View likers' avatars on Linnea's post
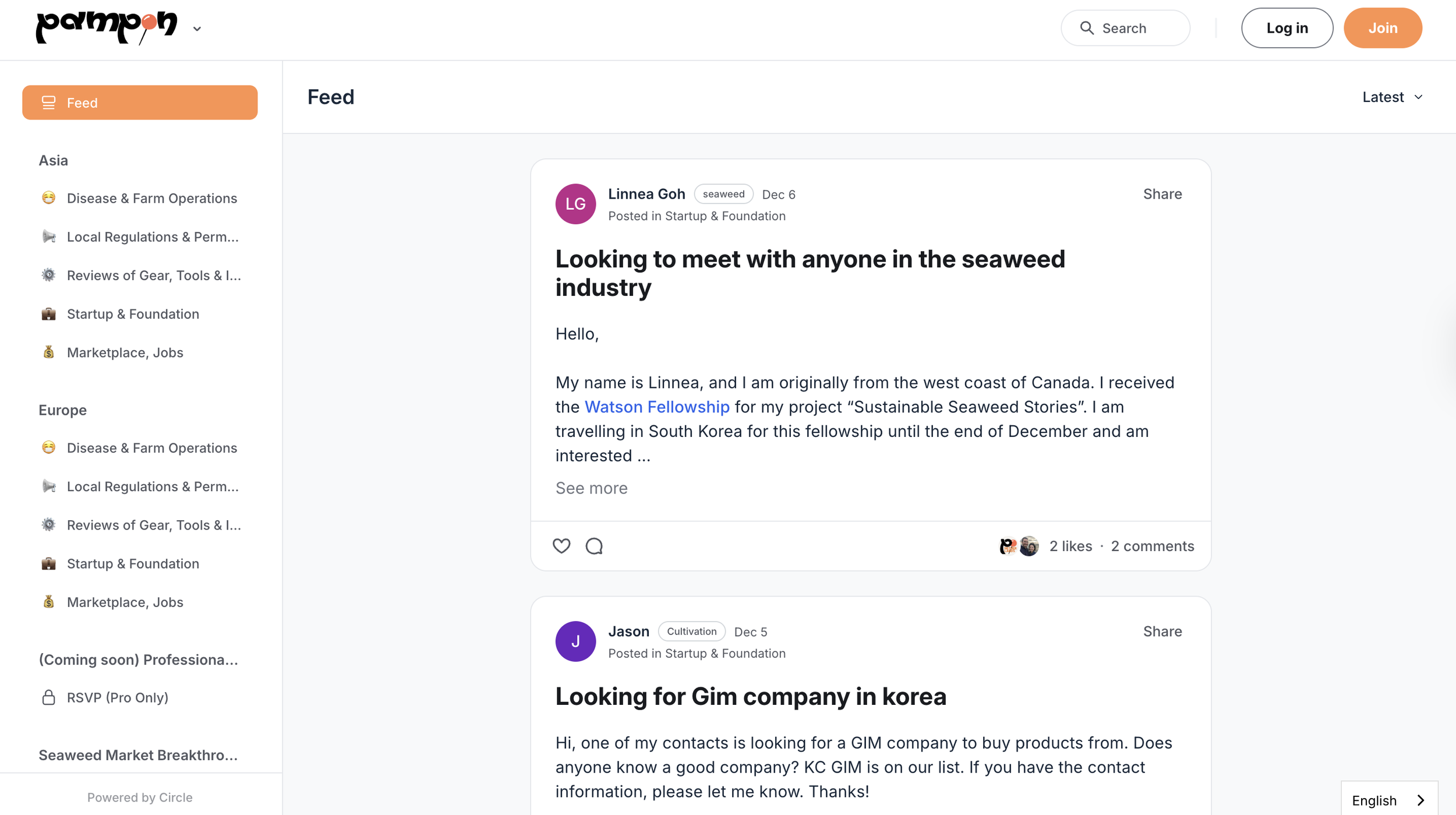The height and width of the screenshot is (815, 1456). [x=1019, y=546]
